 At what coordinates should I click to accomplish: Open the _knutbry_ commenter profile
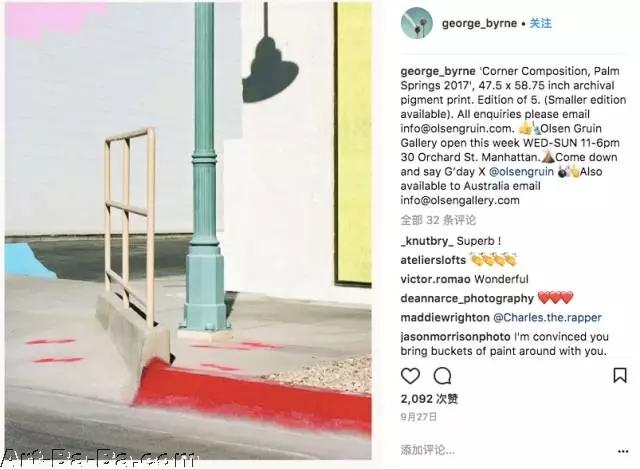pyautogui.click(x=427, y=241)
